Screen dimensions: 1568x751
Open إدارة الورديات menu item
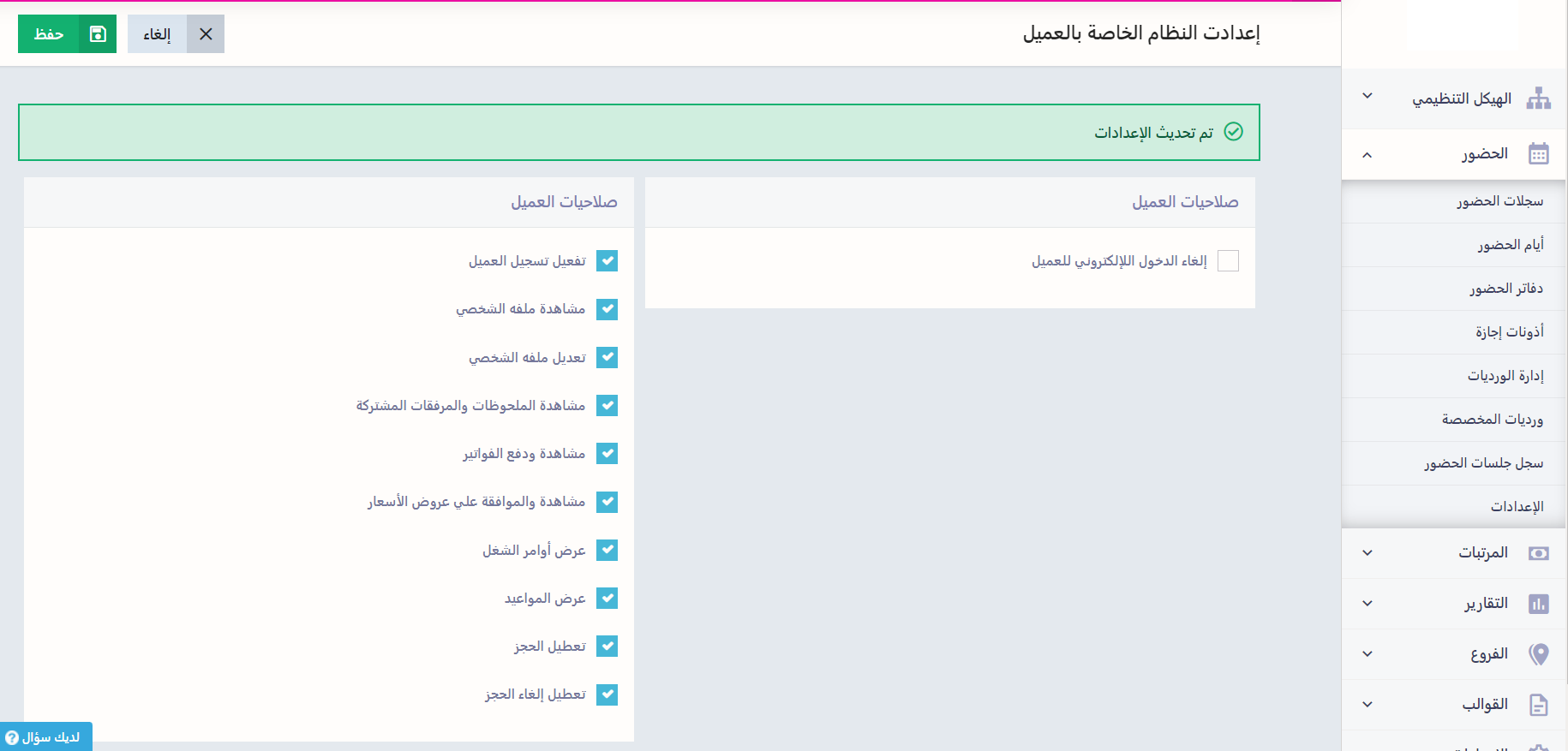click(x=1505, y=376)
